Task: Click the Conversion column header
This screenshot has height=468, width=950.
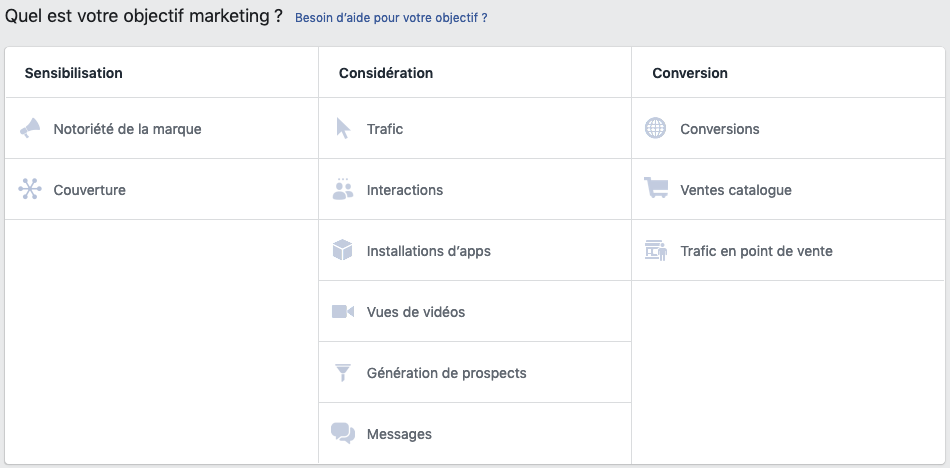Action: [690, 73]
